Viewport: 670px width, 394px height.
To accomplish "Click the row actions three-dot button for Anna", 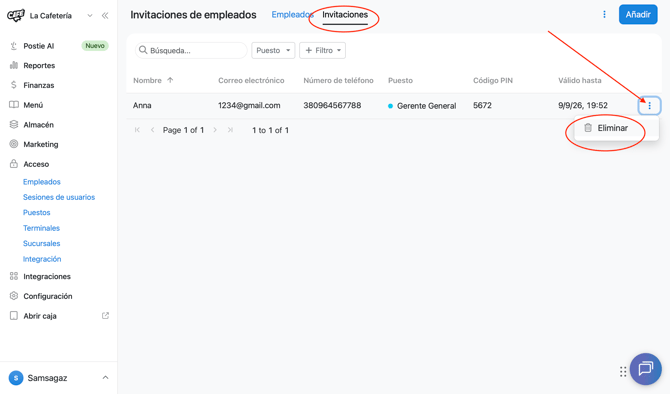I will point(649,106).
